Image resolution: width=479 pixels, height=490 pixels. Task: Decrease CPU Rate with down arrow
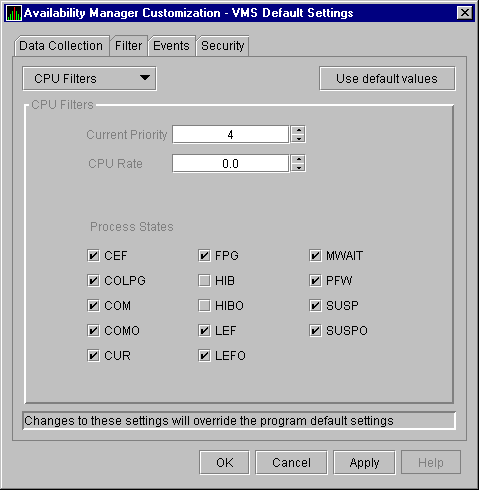click(x=298, y=168)
